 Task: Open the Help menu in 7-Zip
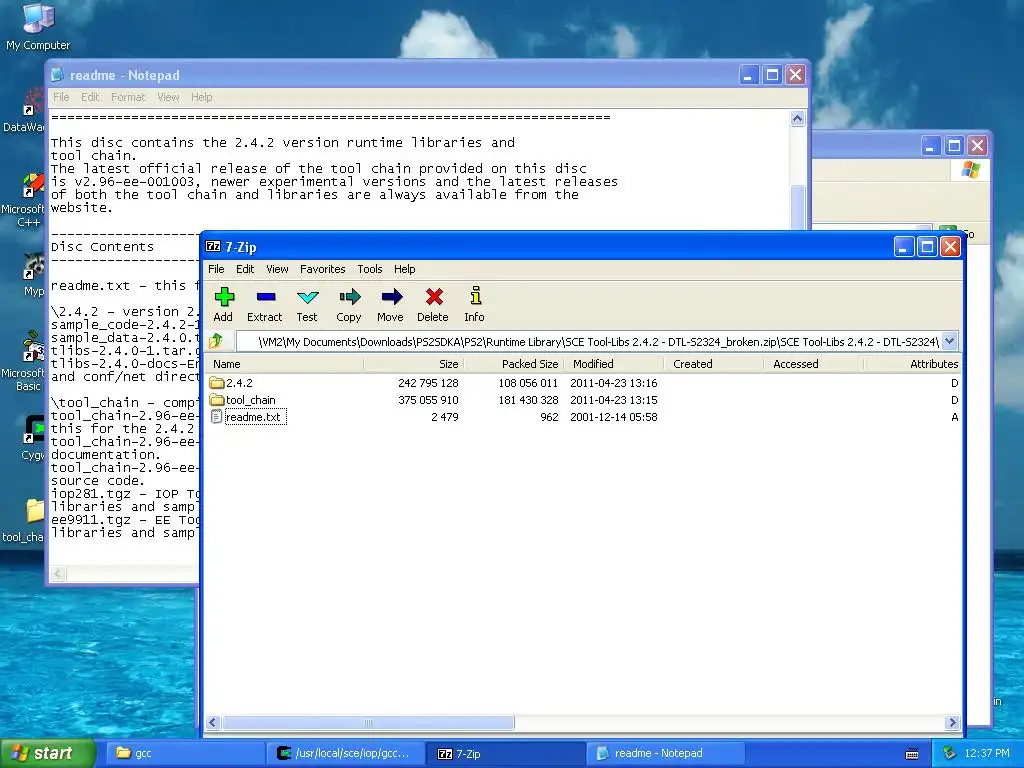(x=404, y=269)
